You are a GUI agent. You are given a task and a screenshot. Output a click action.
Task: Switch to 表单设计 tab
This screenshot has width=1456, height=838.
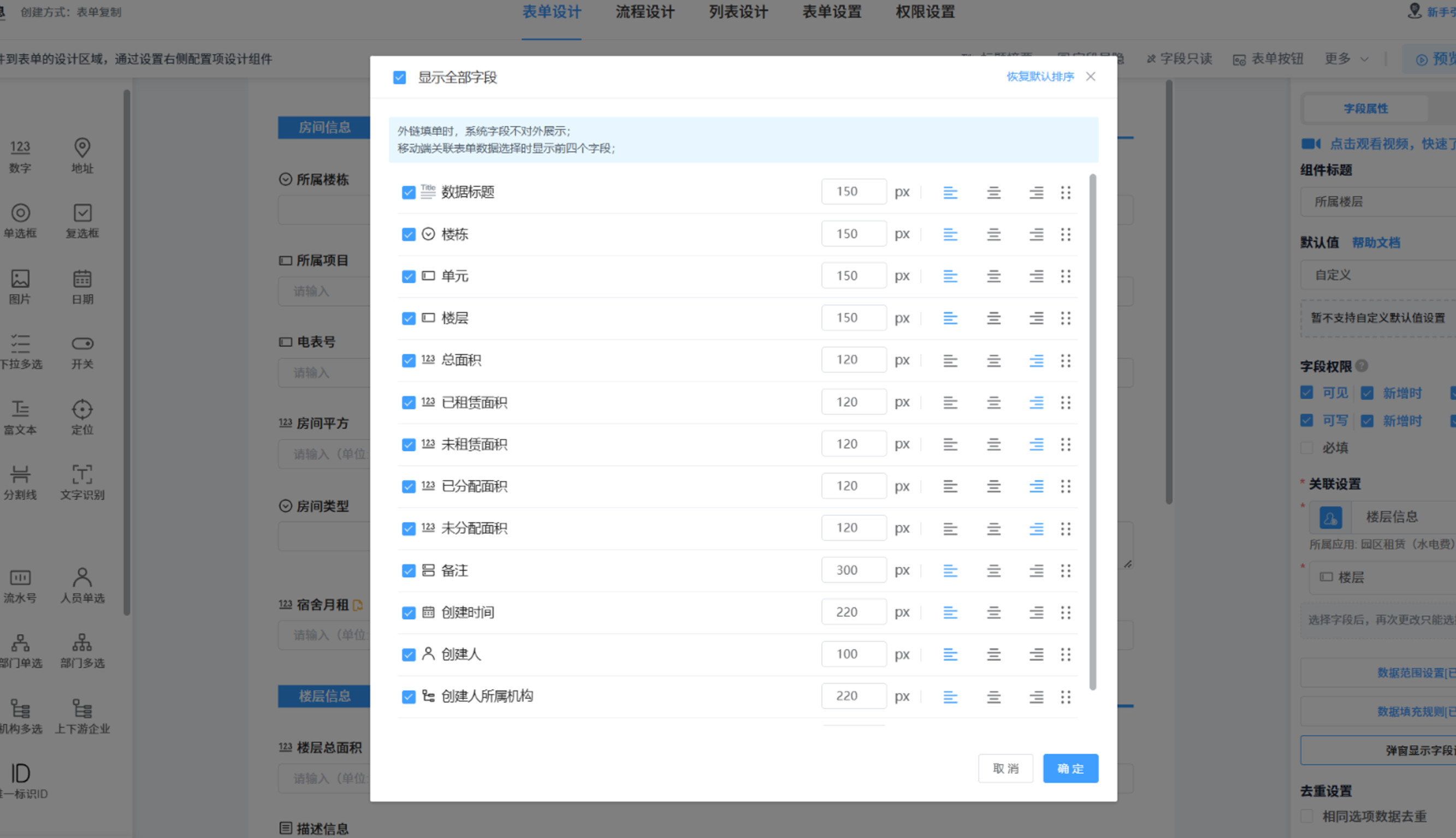(x=551, y=12)
